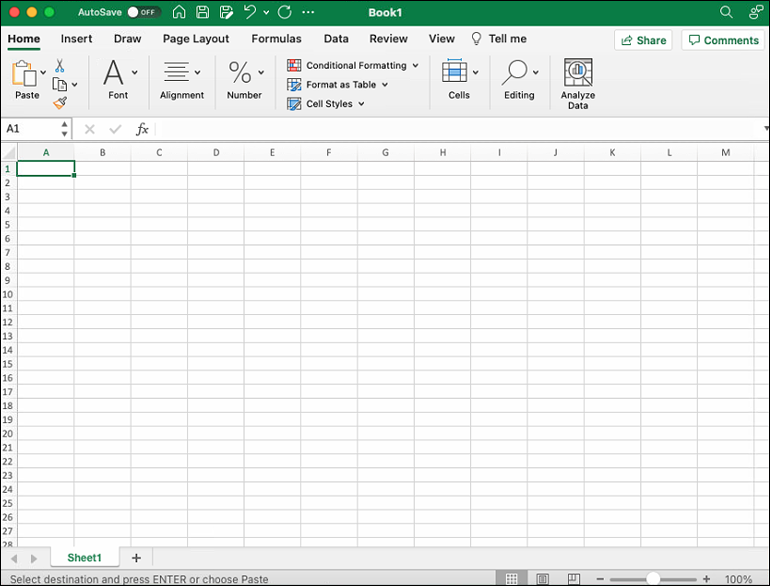This screenshot has height=586, width=770.
Task: Switch to Page Break Preview in status bar
Action: tap(574, 579)
